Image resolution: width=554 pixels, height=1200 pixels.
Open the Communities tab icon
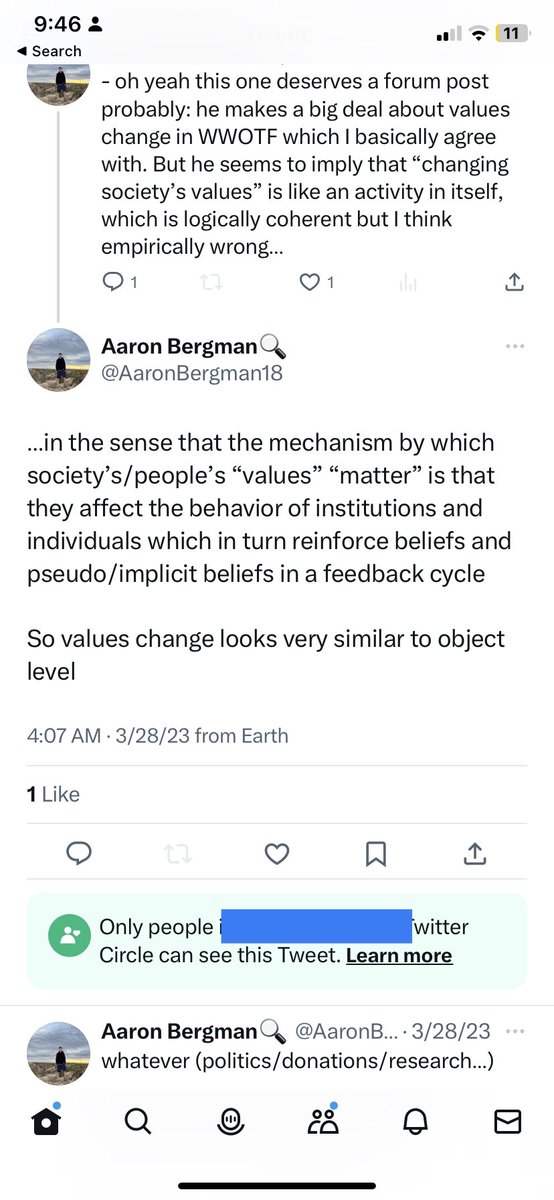click(322, 1122)
